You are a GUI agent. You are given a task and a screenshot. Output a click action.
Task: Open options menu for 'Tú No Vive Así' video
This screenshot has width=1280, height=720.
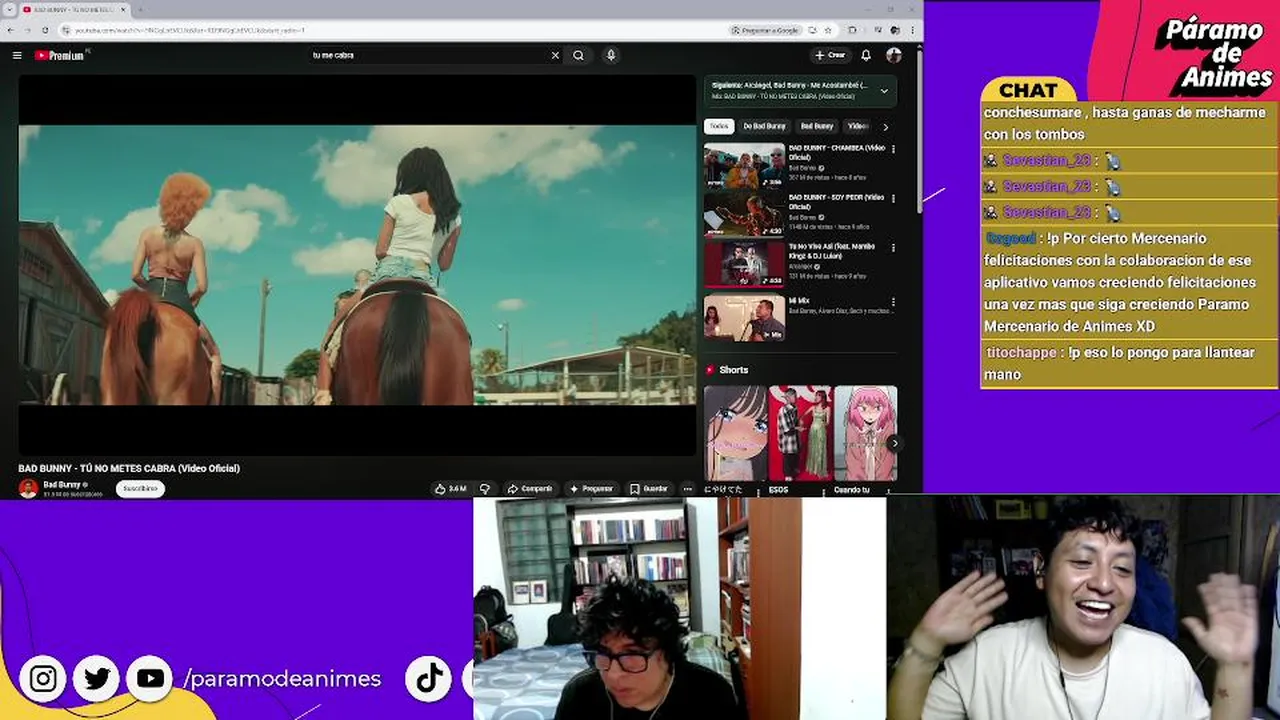(893, 248)
